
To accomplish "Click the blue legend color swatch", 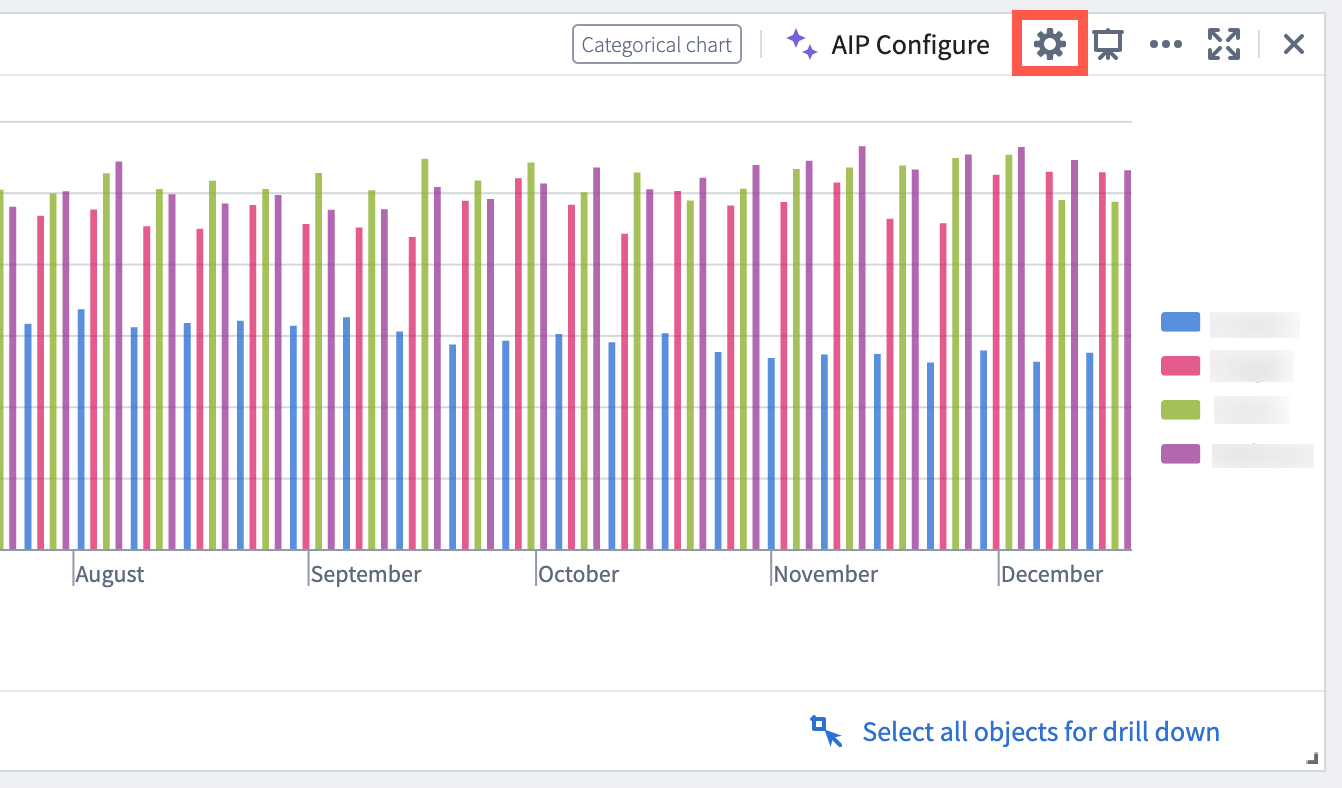I will pos(1180,322).
